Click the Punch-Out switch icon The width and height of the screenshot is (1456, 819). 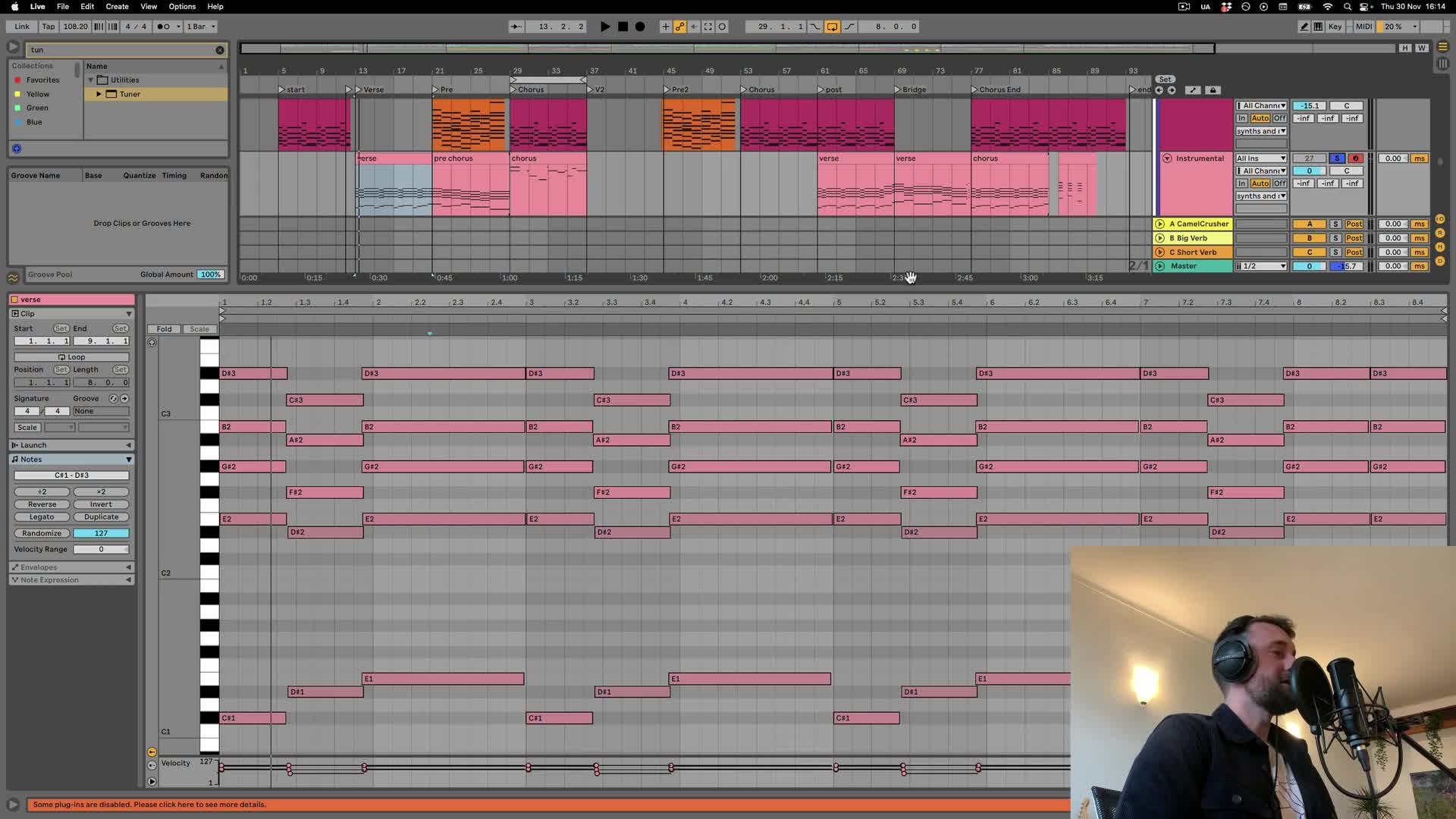pos(849,27)
